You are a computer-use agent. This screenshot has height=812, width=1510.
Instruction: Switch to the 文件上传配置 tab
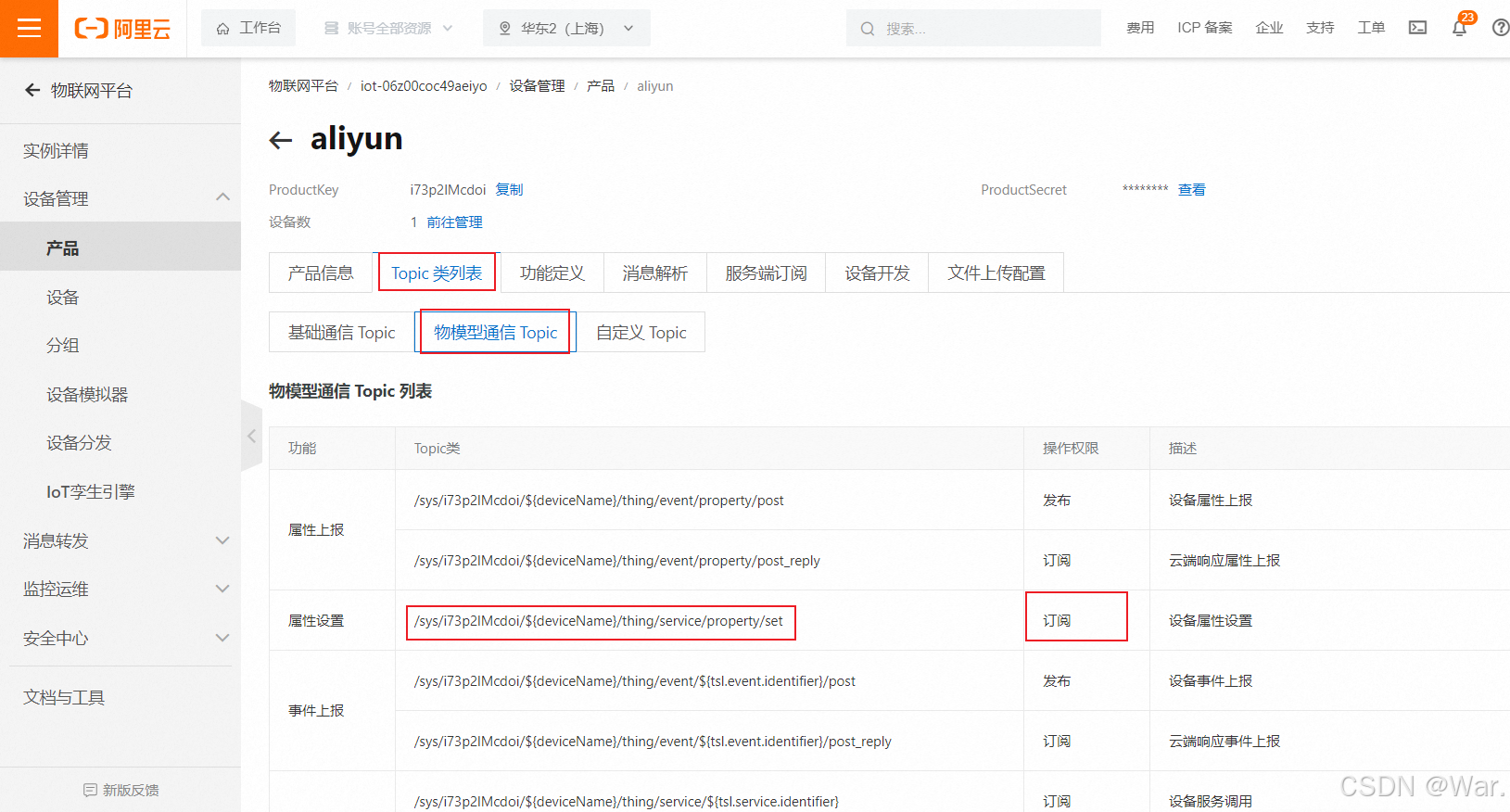click(x=996, y=273)
